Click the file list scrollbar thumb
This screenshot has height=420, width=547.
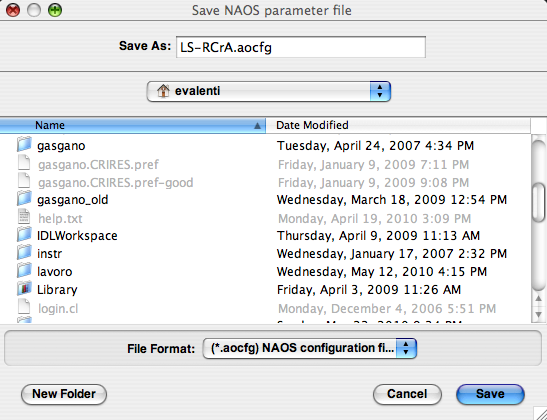point(539,202)
